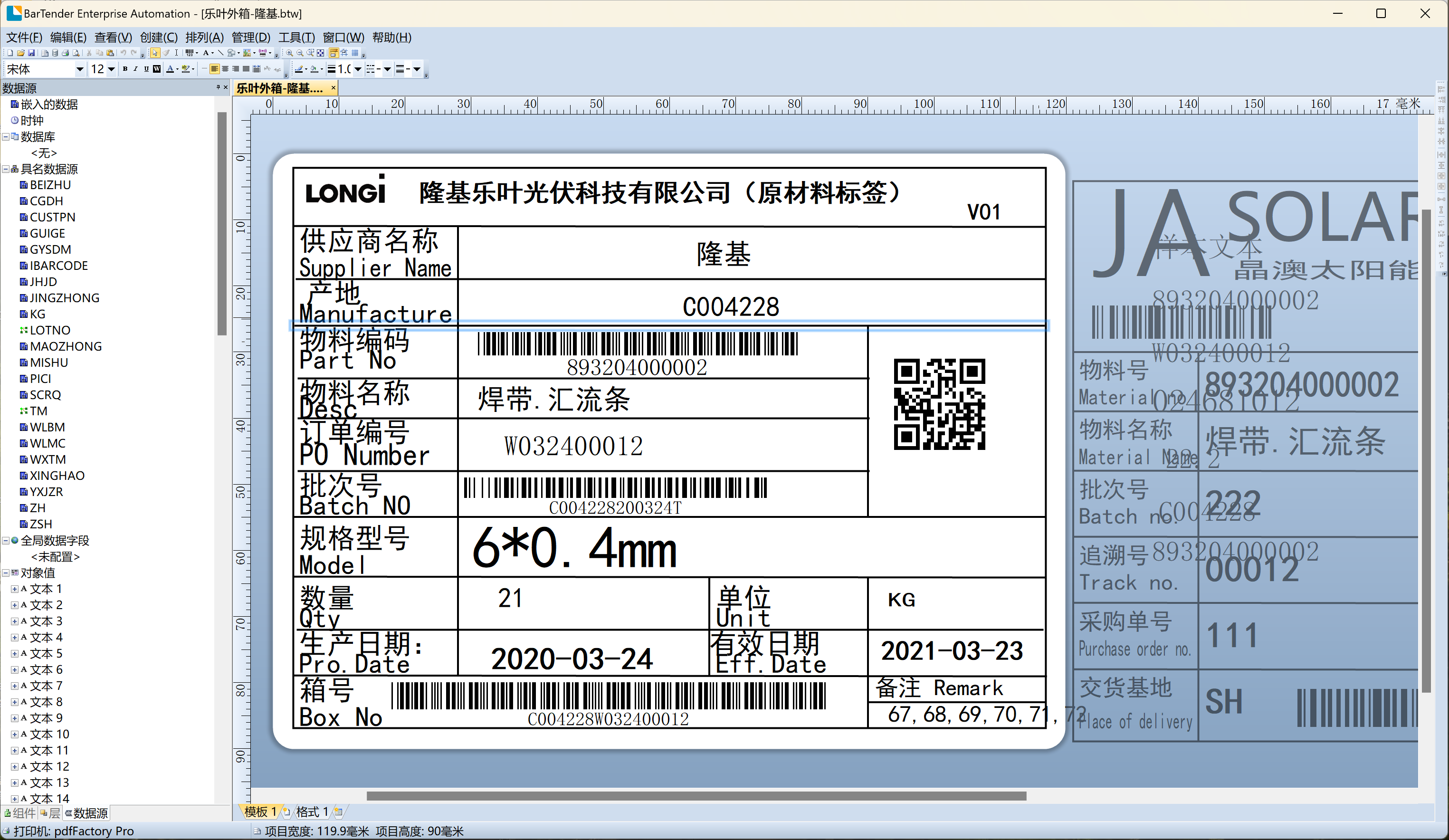Select the 层 panel tab
Image resolution: width=1449 pixels, height=840 pixels.
[50, 813]
